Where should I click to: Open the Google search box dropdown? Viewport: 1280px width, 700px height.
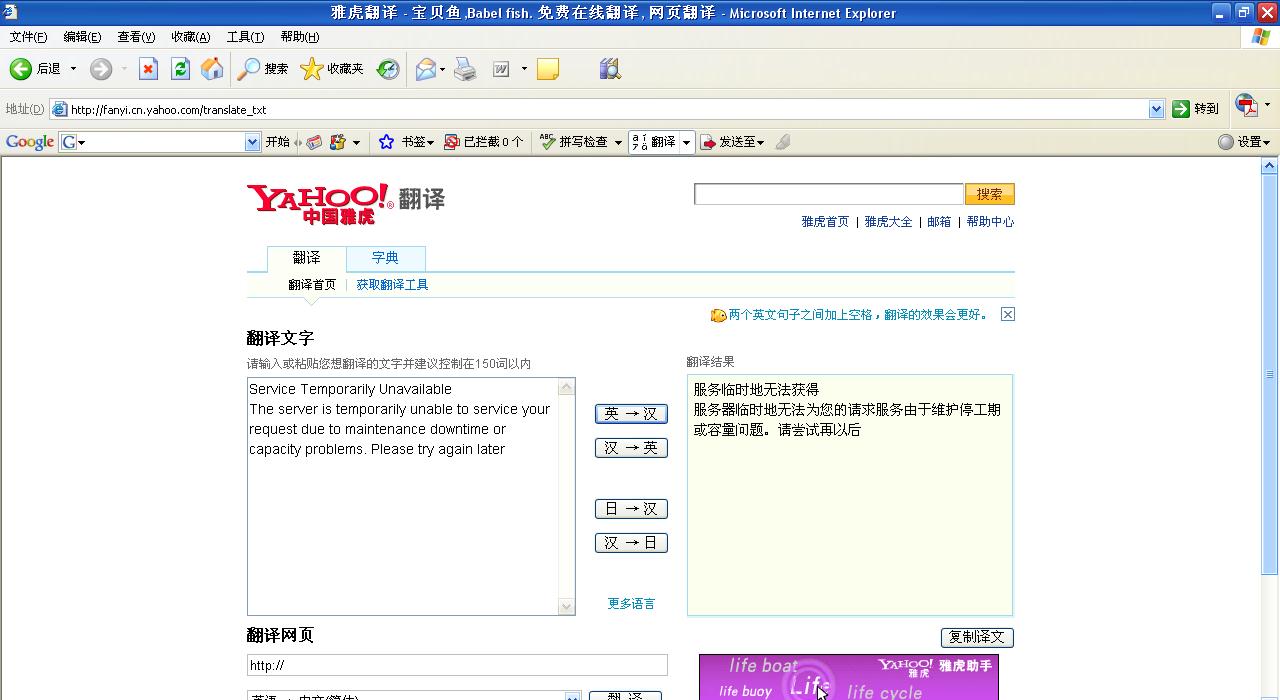click(252, 142)
